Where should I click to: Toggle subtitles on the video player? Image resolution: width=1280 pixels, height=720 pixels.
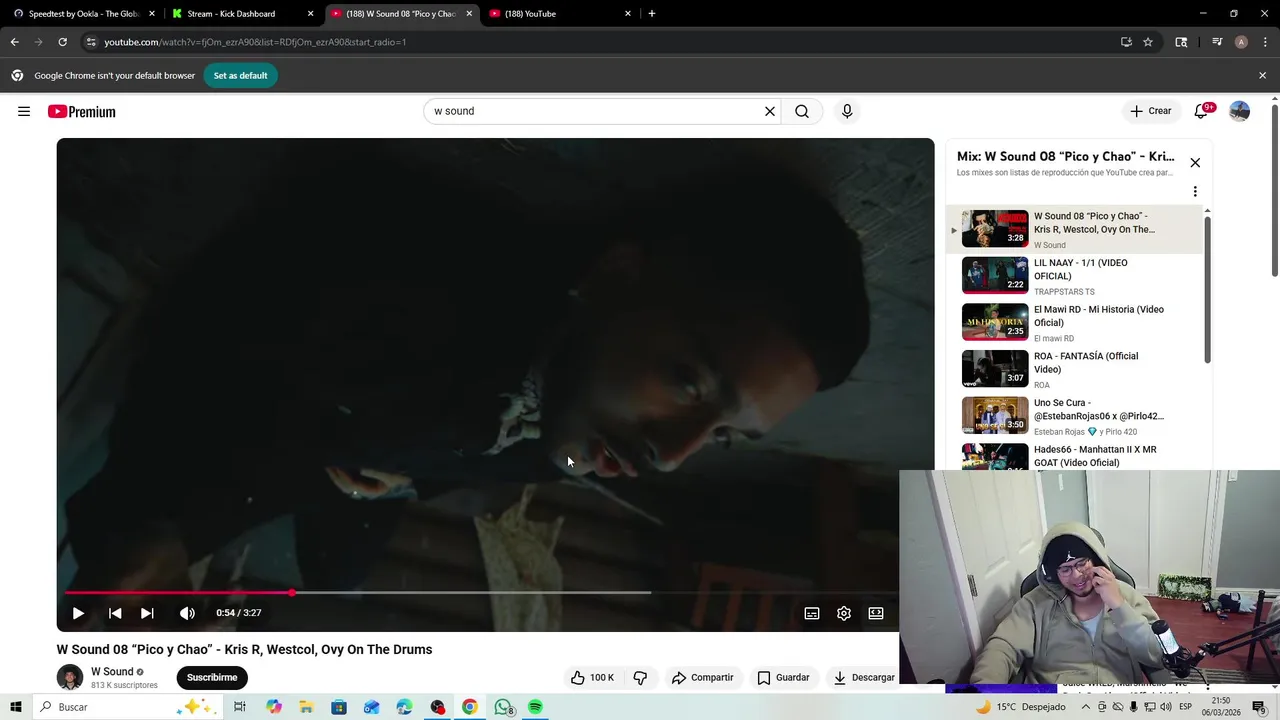coord(812,613)
